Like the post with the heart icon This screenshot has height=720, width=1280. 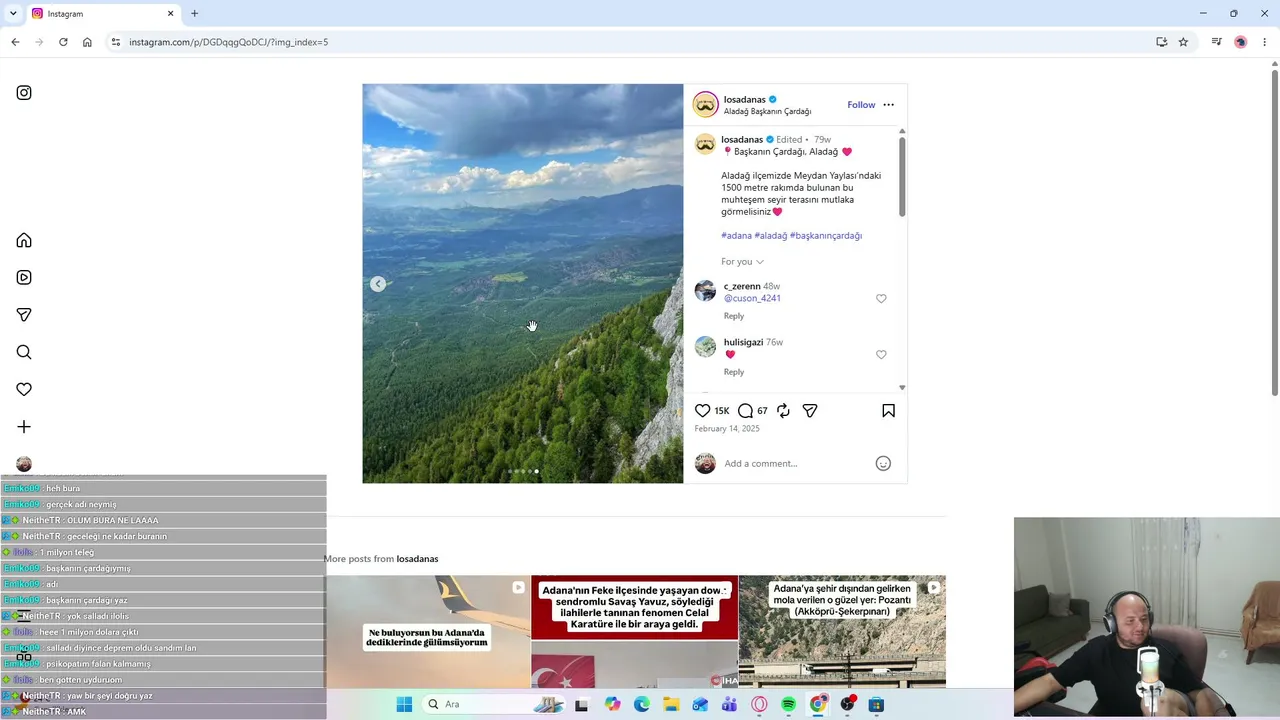pos(703,411)
